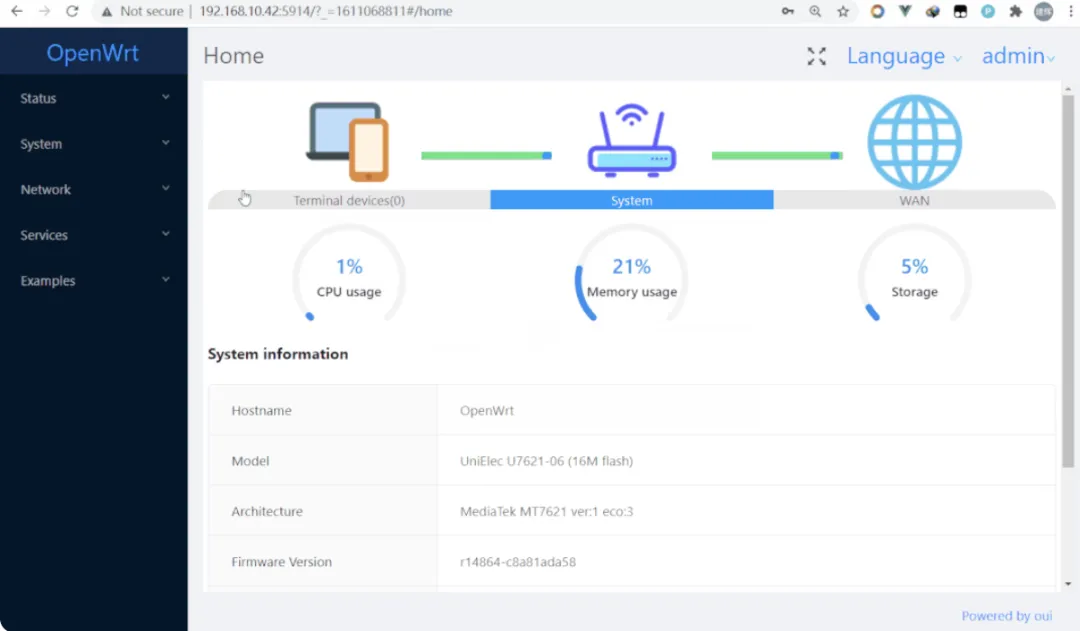Toggle fullscreen with the expand arrows icon
Viewport: 1080px width, 631px height.
coord(817,56)
